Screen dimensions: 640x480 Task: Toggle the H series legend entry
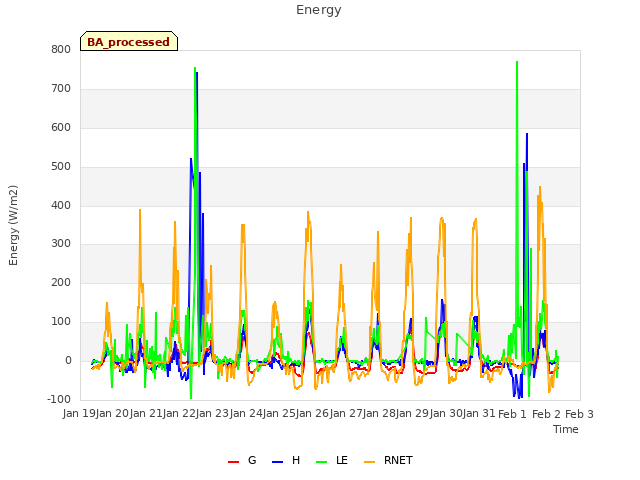click(x=286, y=460)
